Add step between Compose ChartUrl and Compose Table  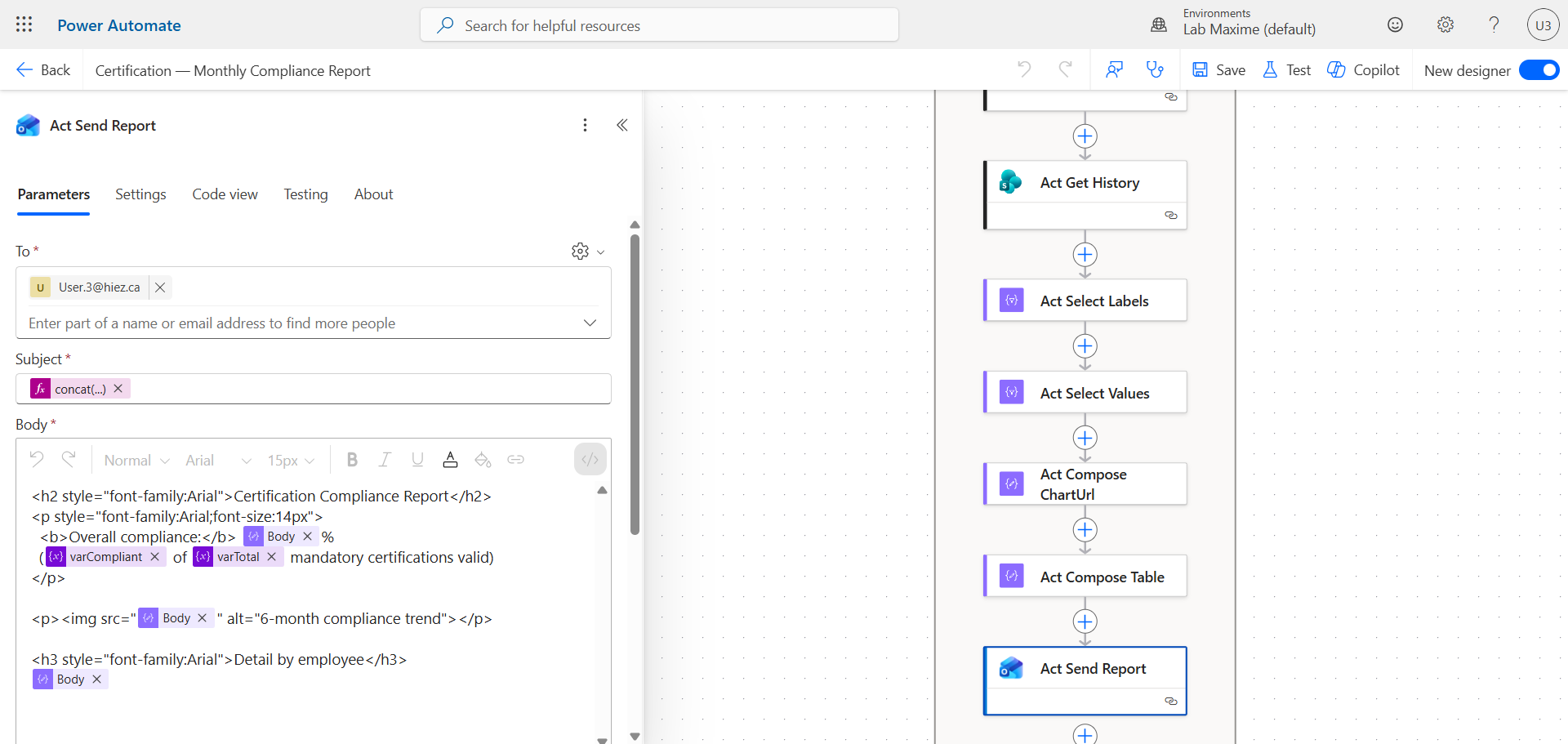[x=1085, y=530]
